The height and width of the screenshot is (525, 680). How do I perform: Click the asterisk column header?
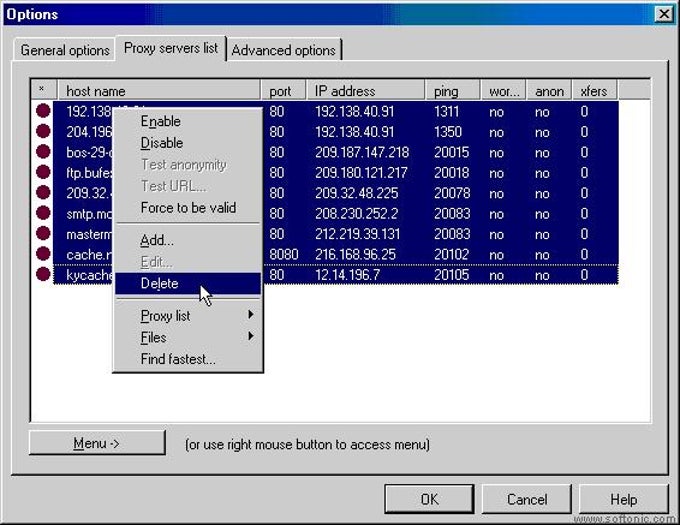coord(44,91)
